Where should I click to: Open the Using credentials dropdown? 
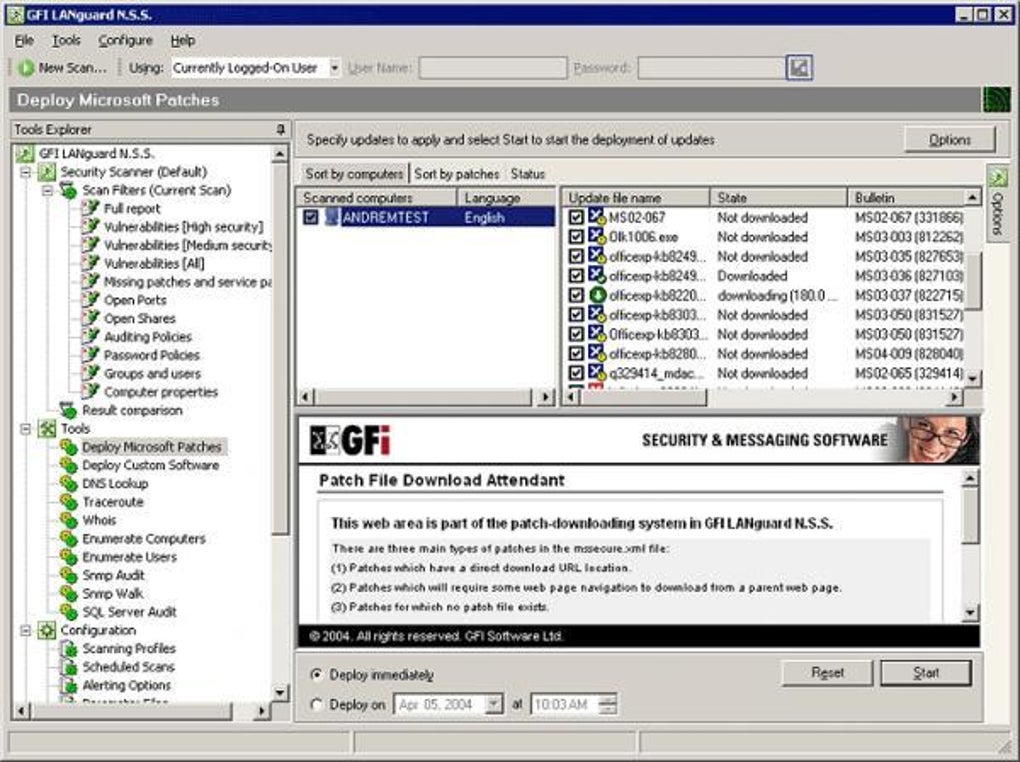334,68
